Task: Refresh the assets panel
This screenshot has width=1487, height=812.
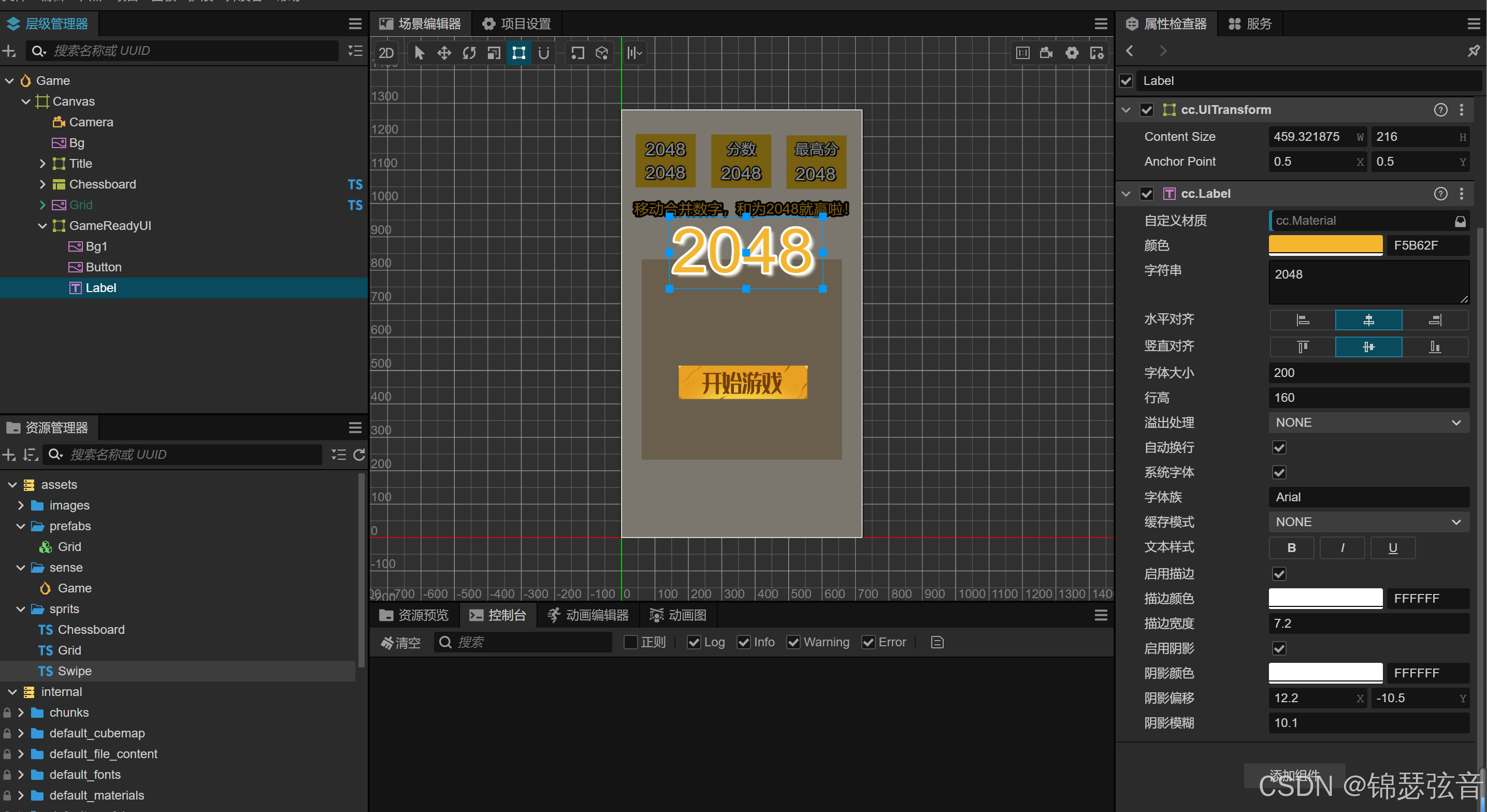Action: tap(358, 455)
